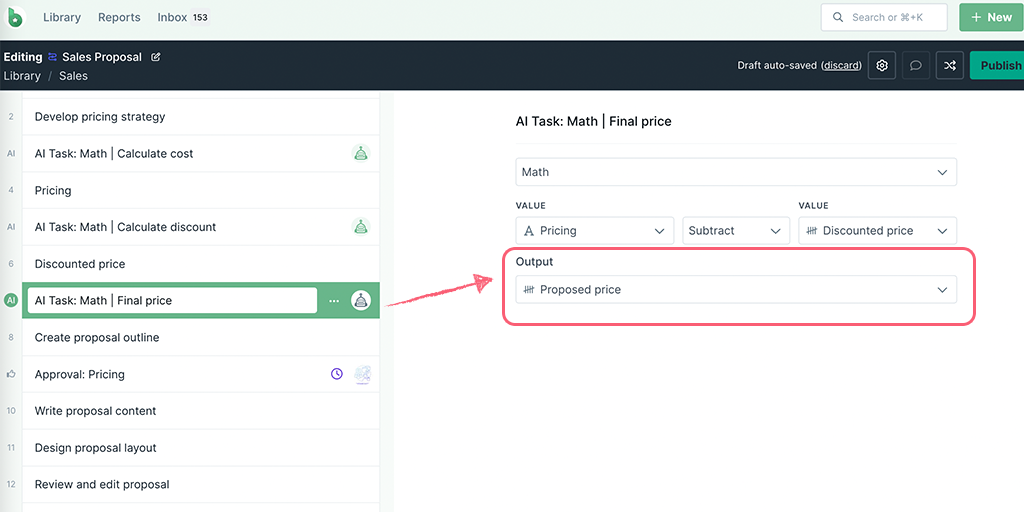This screenshot has width=1024, height=512.
Task: Open the Proposed price output dropdown
Action: click(x=736, y=290)
